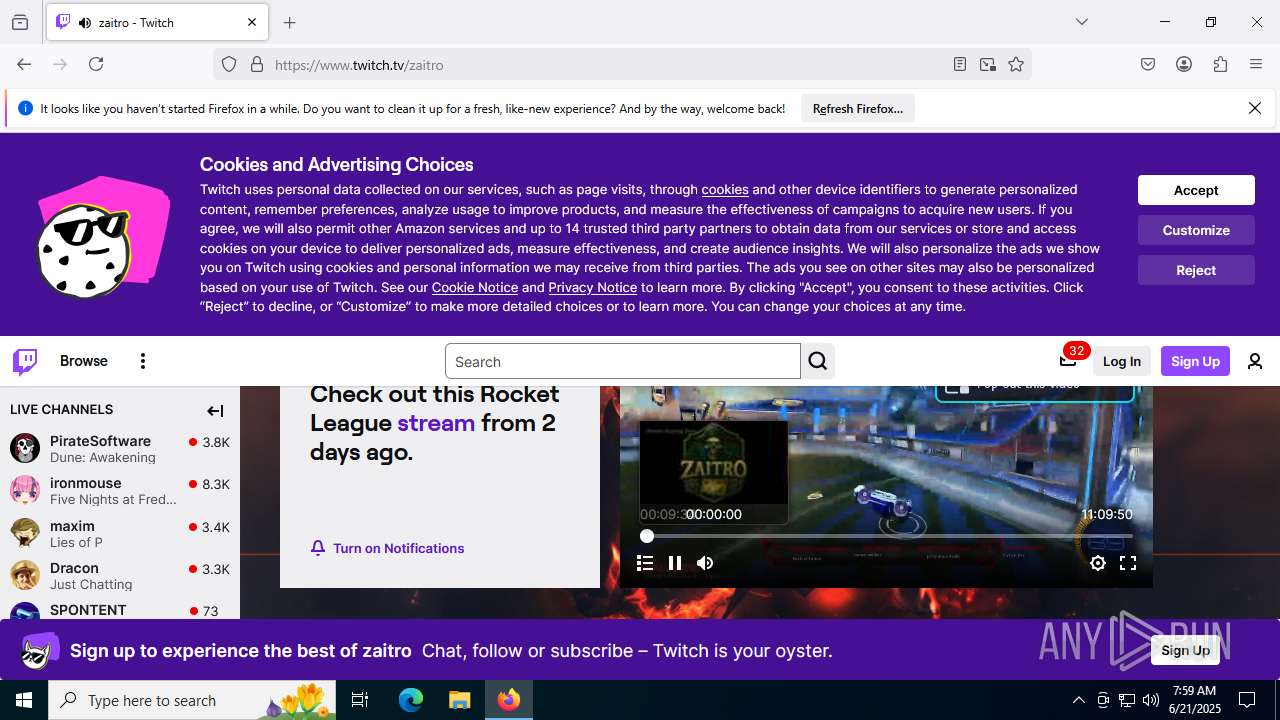This screenshot has height=720, width=1280.
Task: Open Dracon channel avatar
Action: (x=25, y=575)
